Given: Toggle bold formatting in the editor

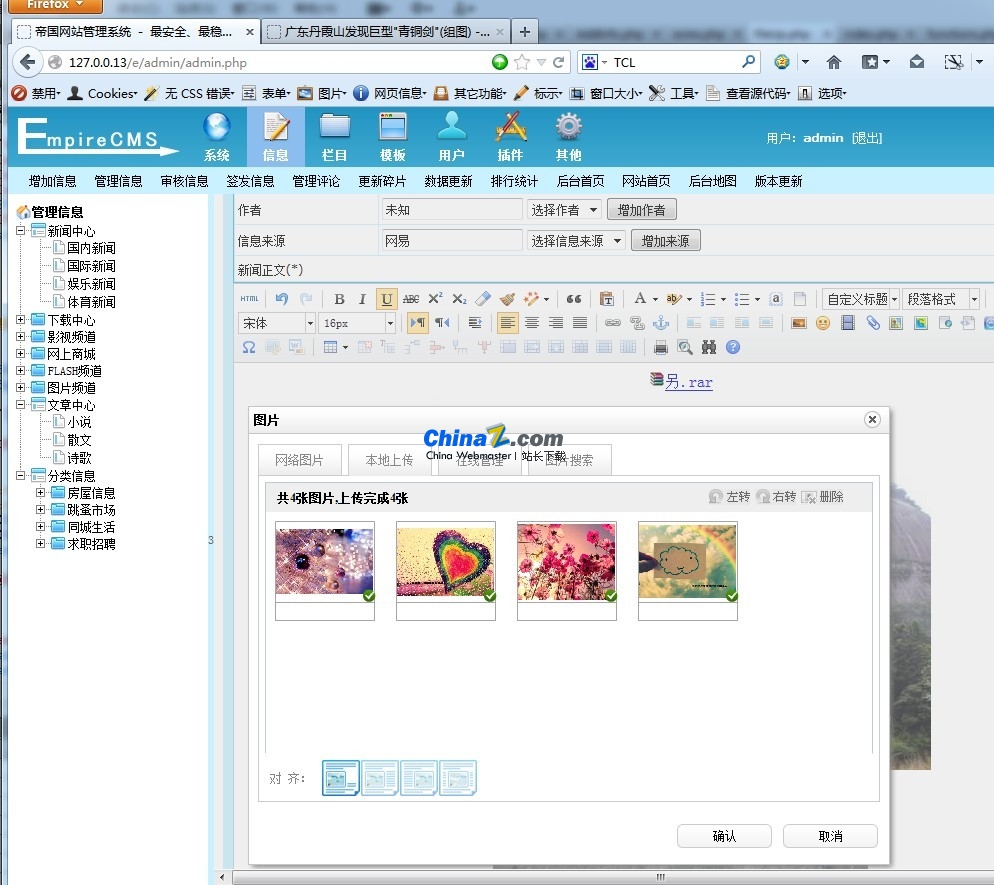Looking at the screenshot, I should point(339,297).
